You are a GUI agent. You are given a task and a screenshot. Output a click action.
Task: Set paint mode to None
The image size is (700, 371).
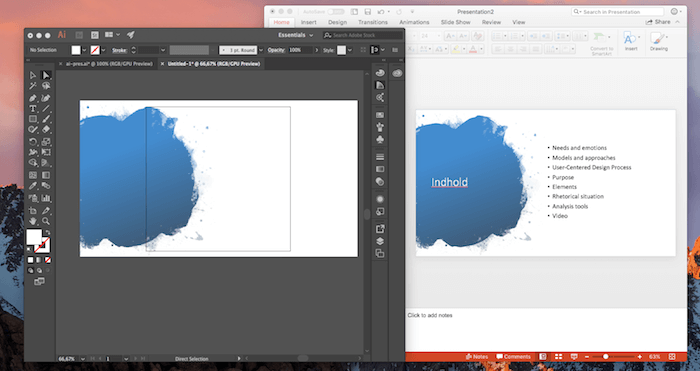tap(47, 260)
